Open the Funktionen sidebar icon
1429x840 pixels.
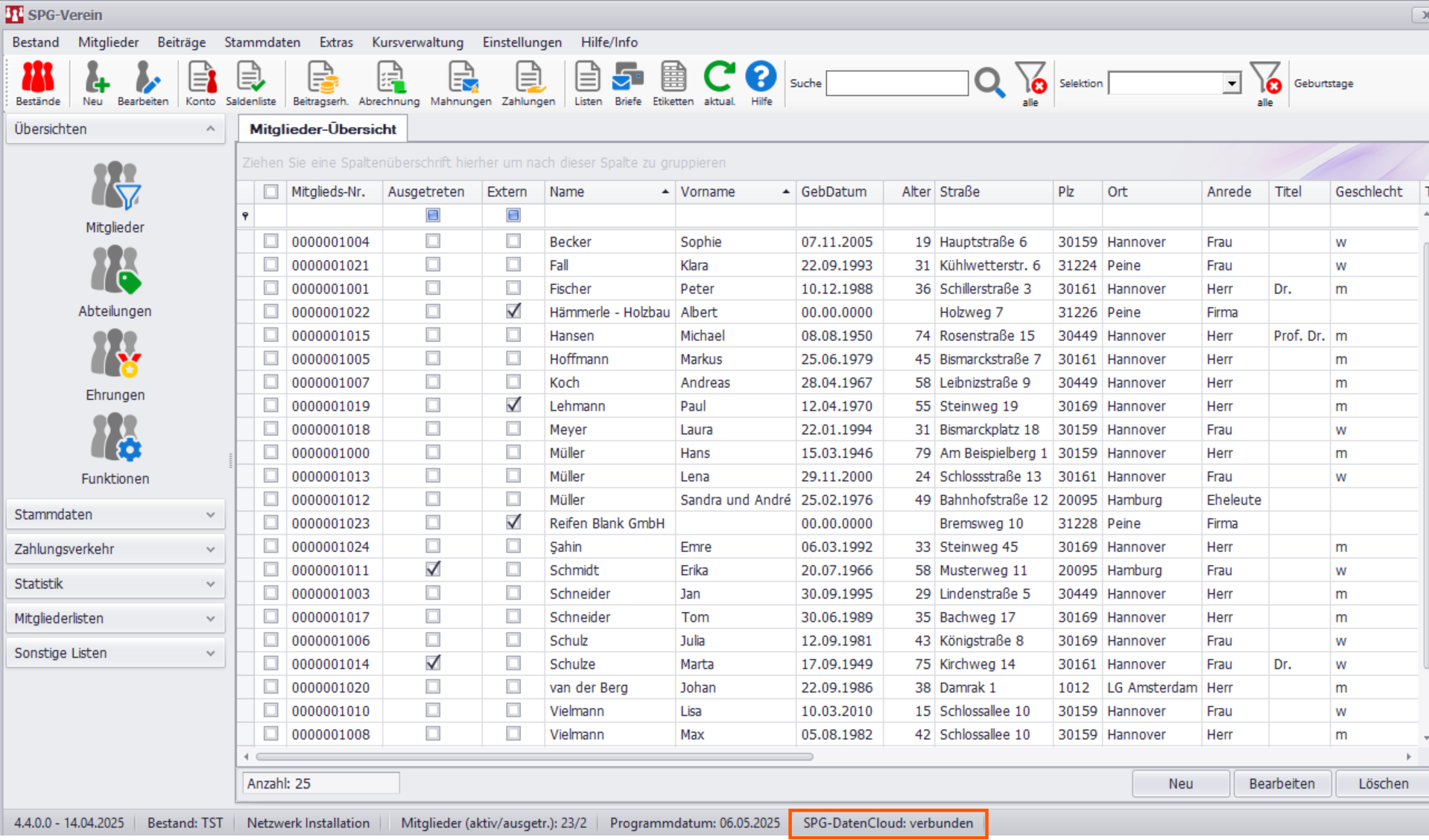tap(115, 450)
